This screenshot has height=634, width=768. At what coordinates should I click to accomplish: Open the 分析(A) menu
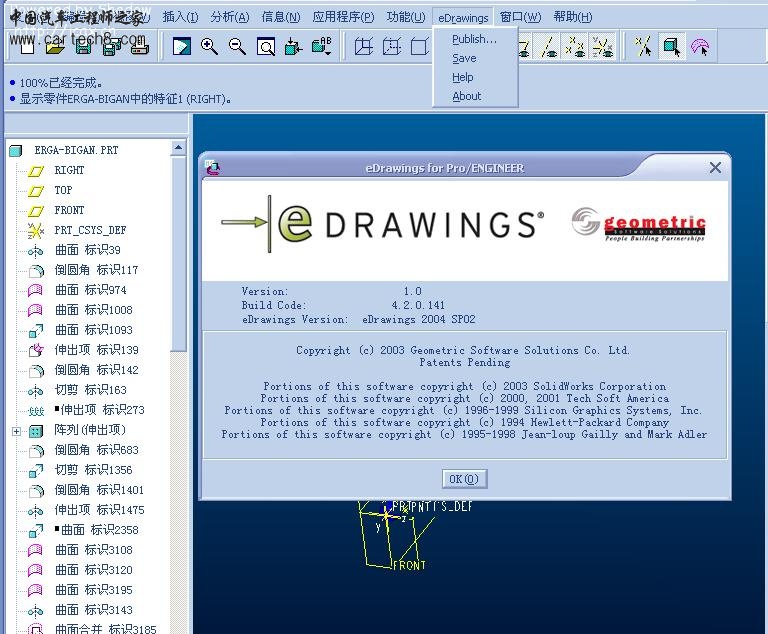(230, 17)
